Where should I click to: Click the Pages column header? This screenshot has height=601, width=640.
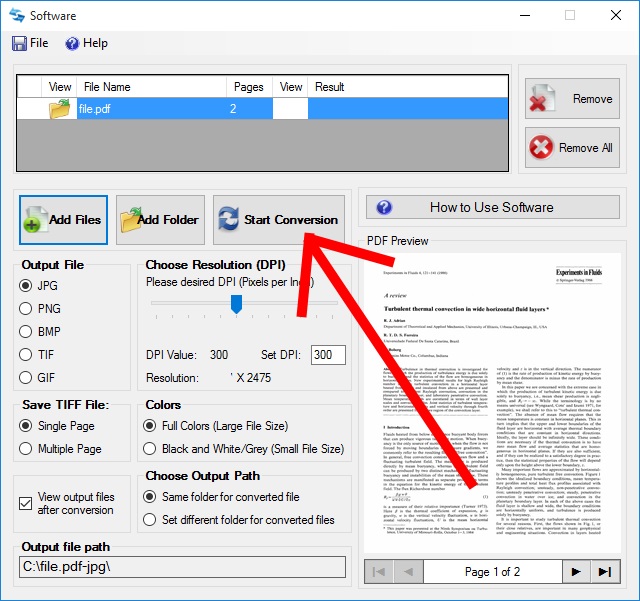tap(249, 87)
